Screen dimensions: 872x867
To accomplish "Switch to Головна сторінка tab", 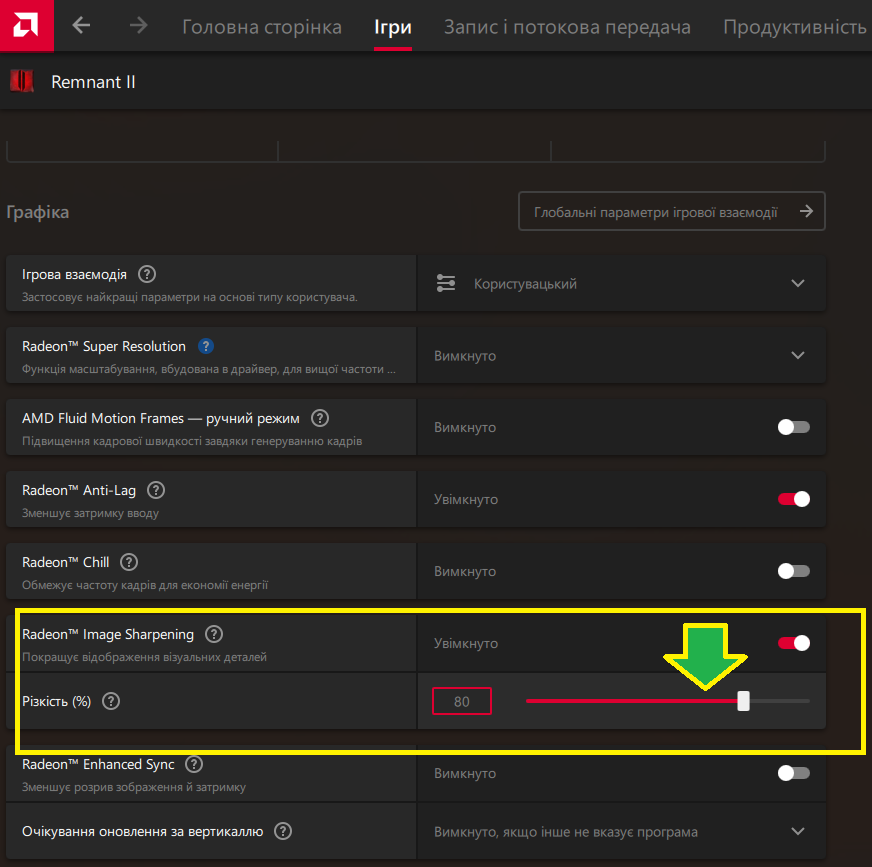I will [x=262, y=27].
